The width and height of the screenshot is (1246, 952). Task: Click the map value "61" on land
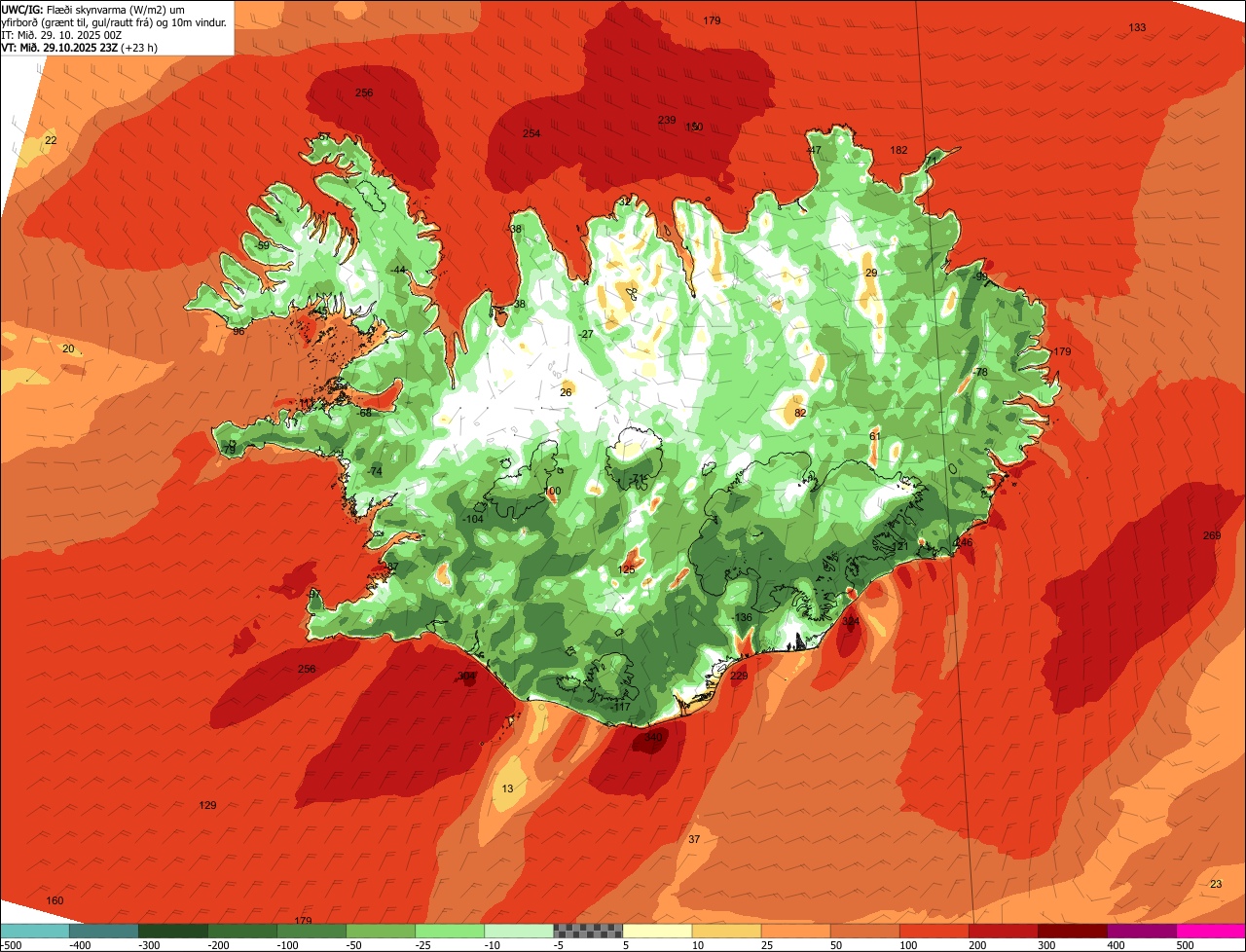pos(874,436)
